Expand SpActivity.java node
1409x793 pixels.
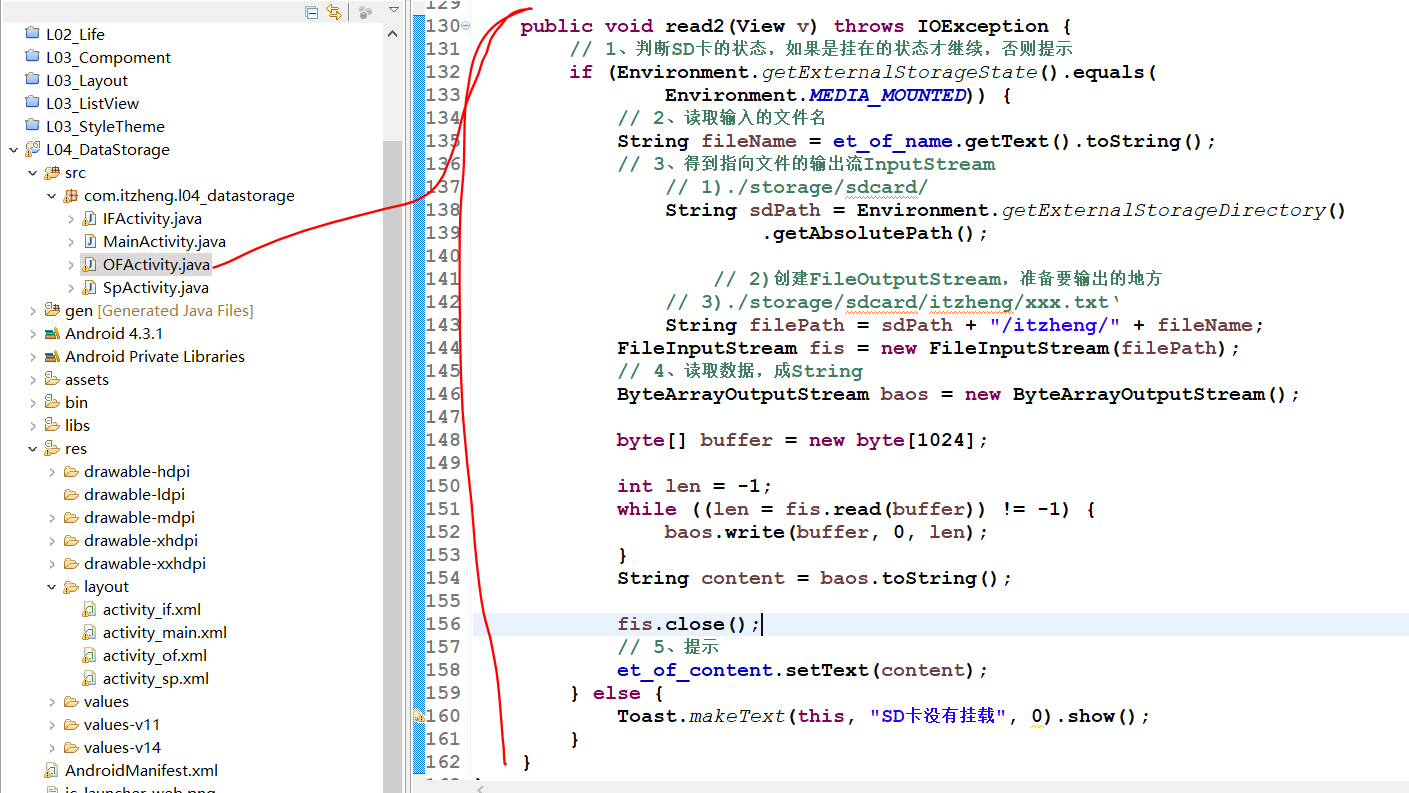point(71,287)
